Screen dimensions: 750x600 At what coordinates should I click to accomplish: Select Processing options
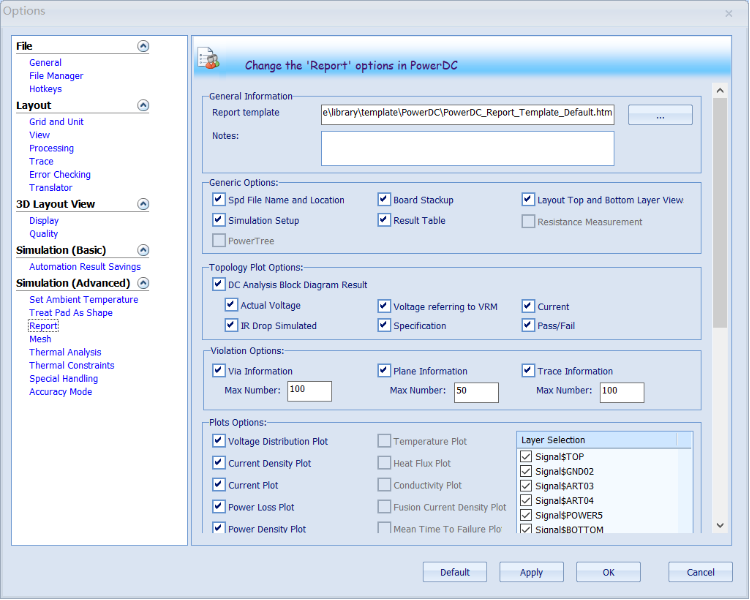[x=51, y=148]
